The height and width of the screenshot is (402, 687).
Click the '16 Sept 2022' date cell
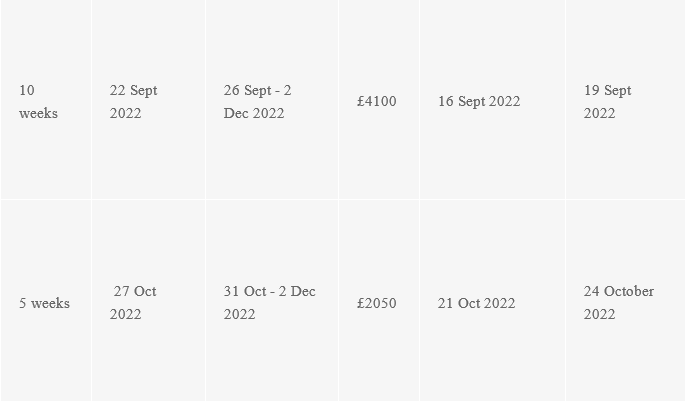coord(492,100)
